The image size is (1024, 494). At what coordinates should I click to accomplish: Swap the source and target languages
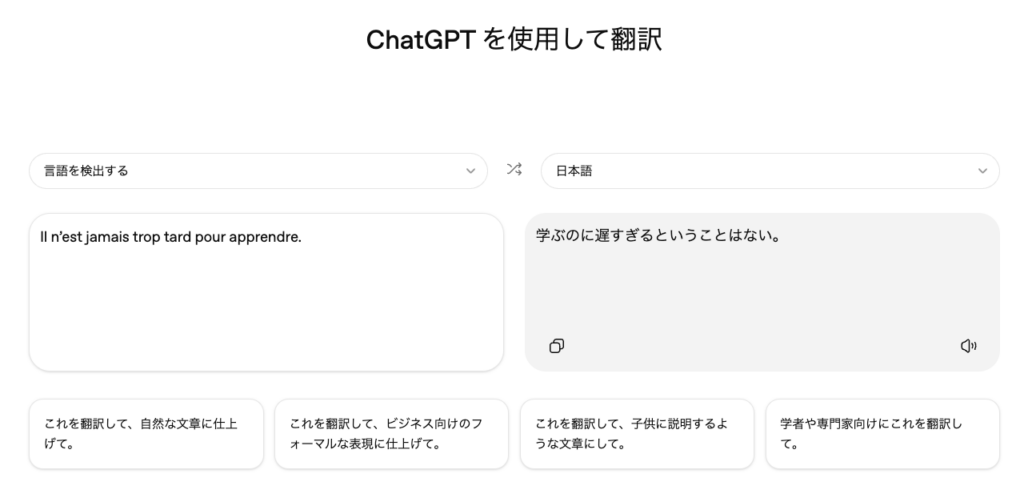click(x=514, y=170)
